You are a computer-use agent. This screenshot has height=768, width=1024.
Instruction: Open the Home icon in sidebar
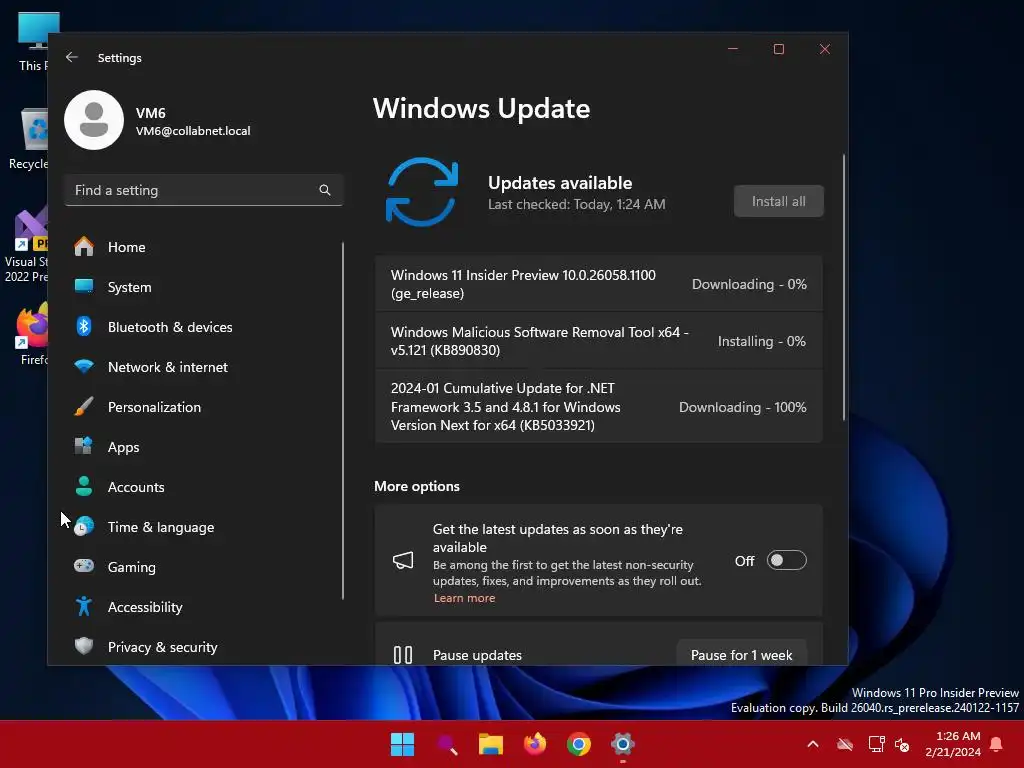[84, 247]
